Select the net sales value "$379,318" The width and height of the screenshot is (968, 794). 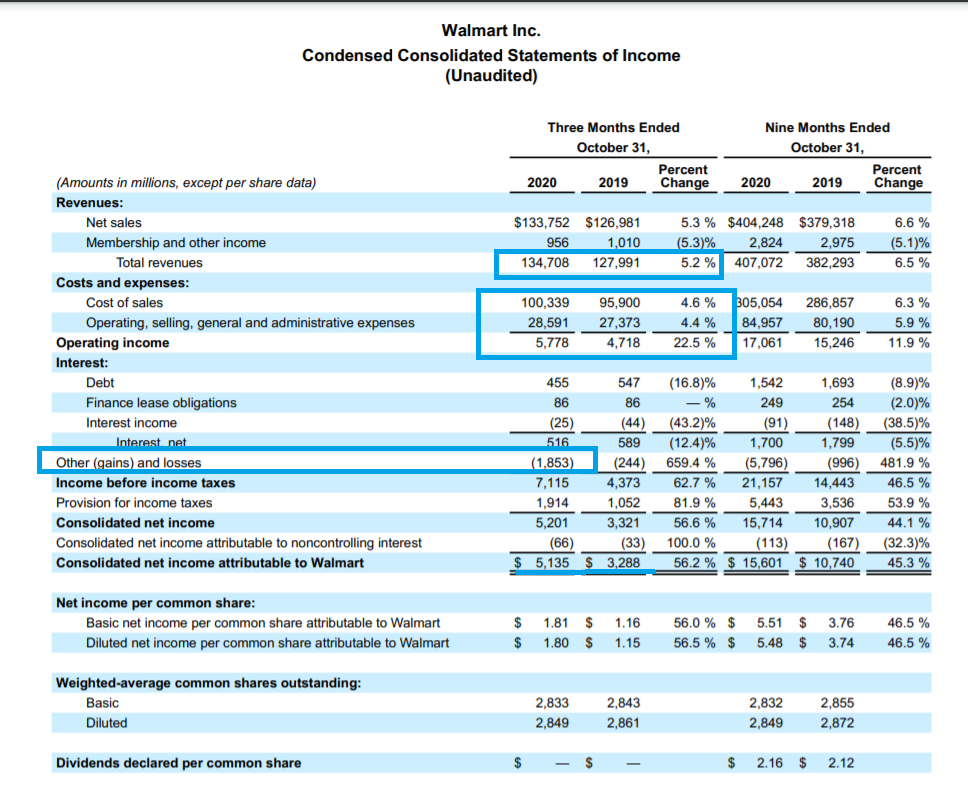click(827, 222)
